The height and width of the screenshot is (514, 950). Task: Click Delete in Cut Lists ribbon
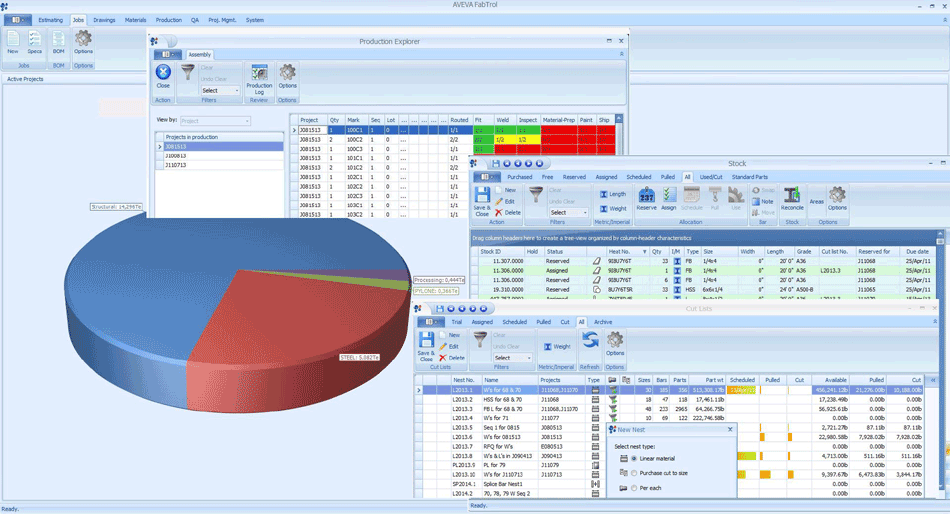[452, 358]
